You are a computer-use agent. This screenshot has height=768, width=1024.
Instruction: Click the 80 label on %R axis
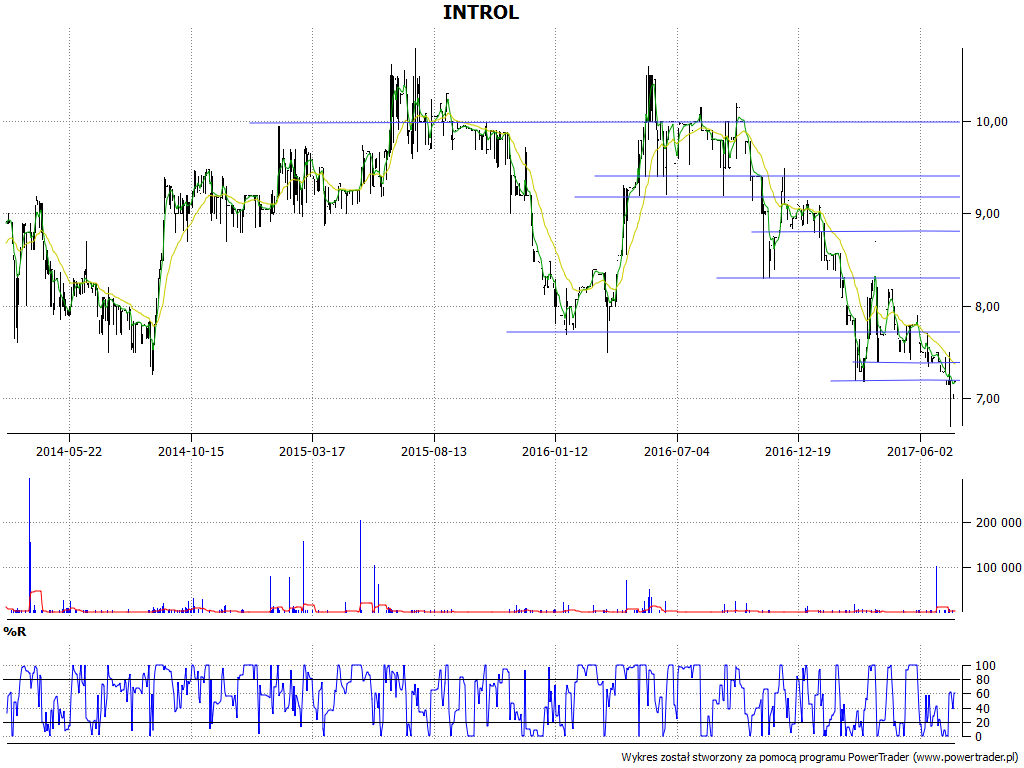click(x=983, y=680)
